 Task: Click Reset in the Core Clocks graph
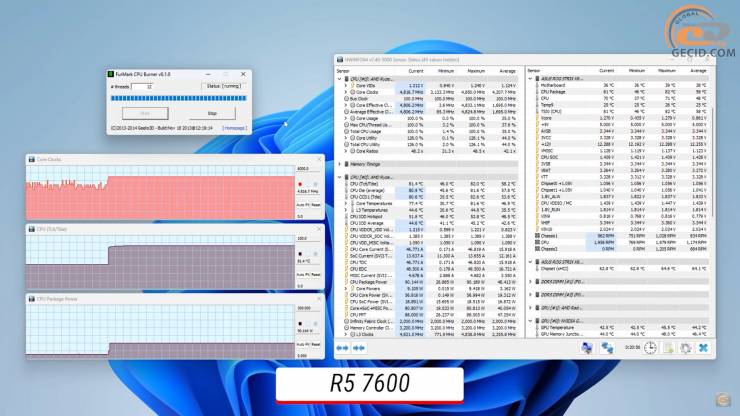[x=316, y=205]
